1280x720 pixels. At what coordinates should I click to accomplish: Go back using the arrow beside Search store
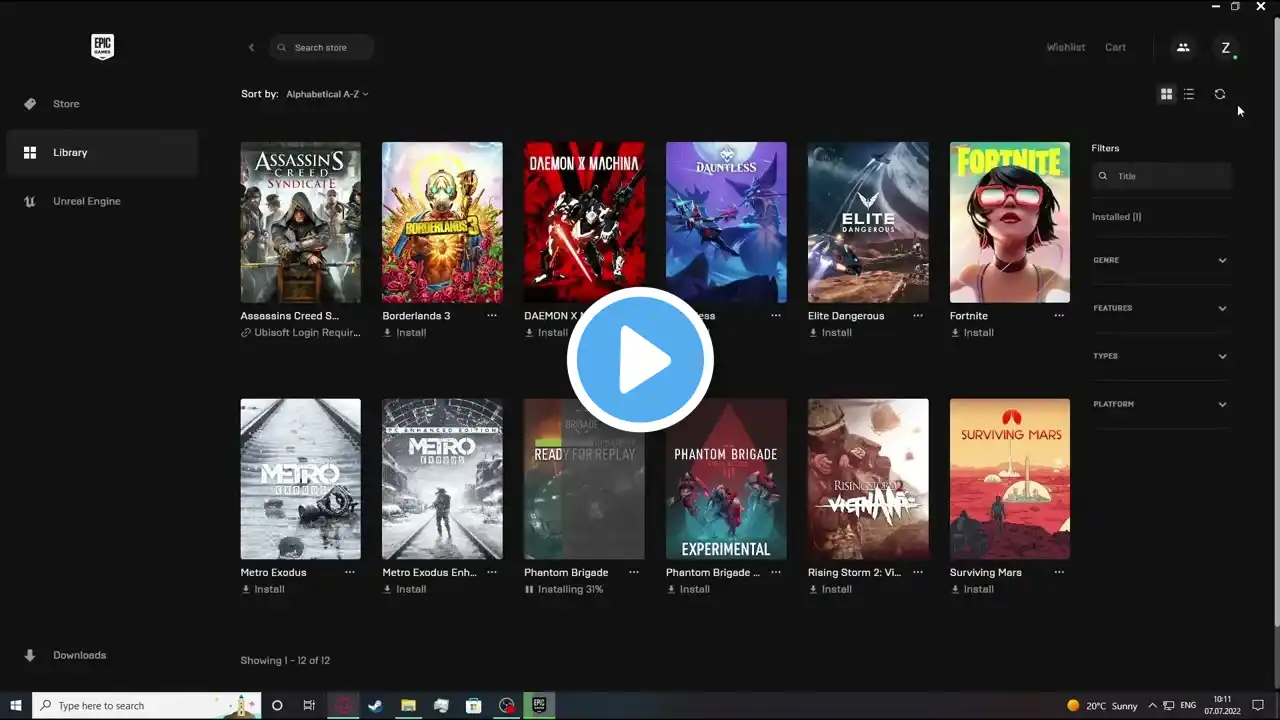click(x=251, y=47)
